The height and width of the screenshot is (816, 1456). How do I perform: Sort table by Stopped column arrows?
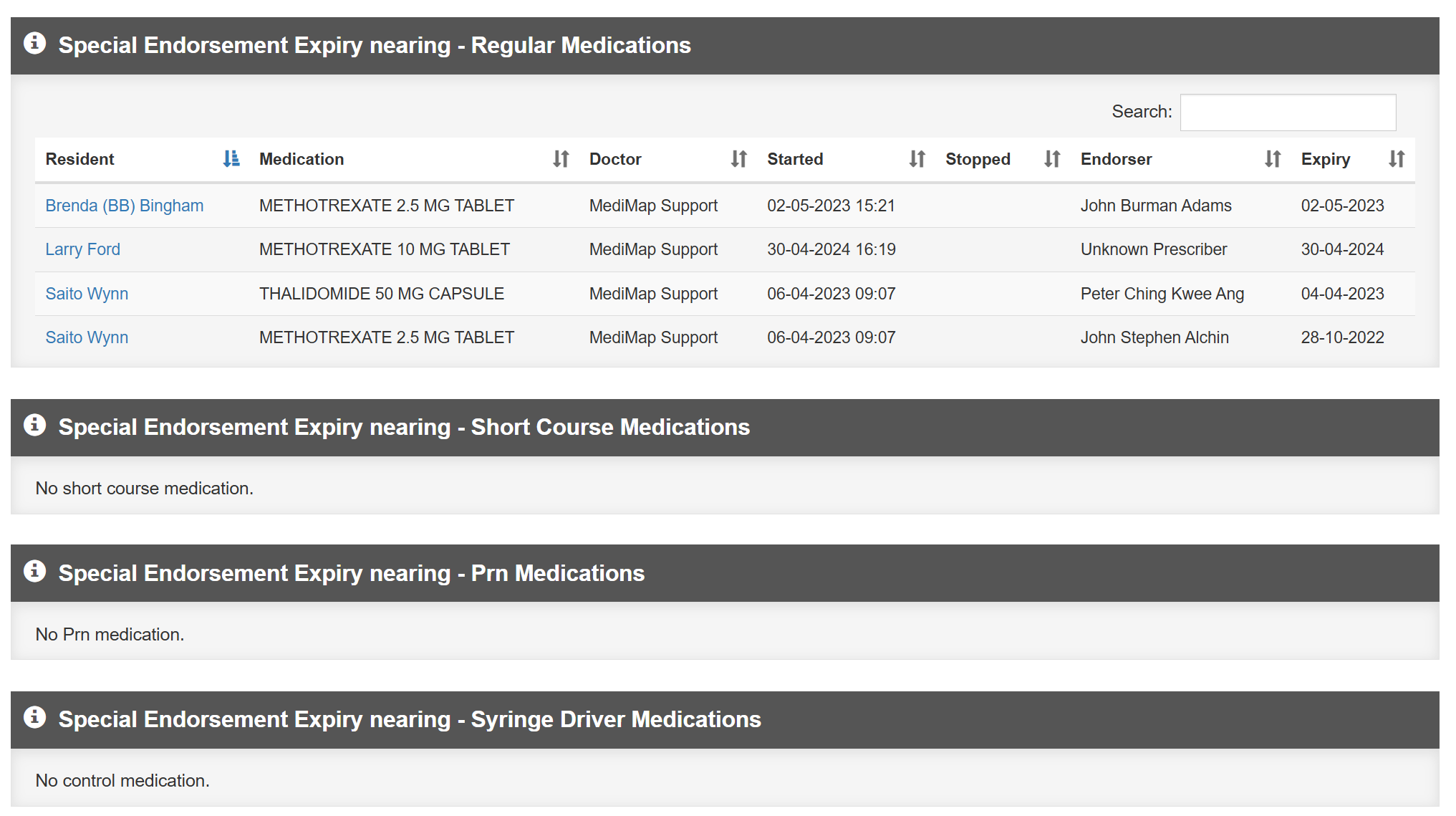(1051, 159)
